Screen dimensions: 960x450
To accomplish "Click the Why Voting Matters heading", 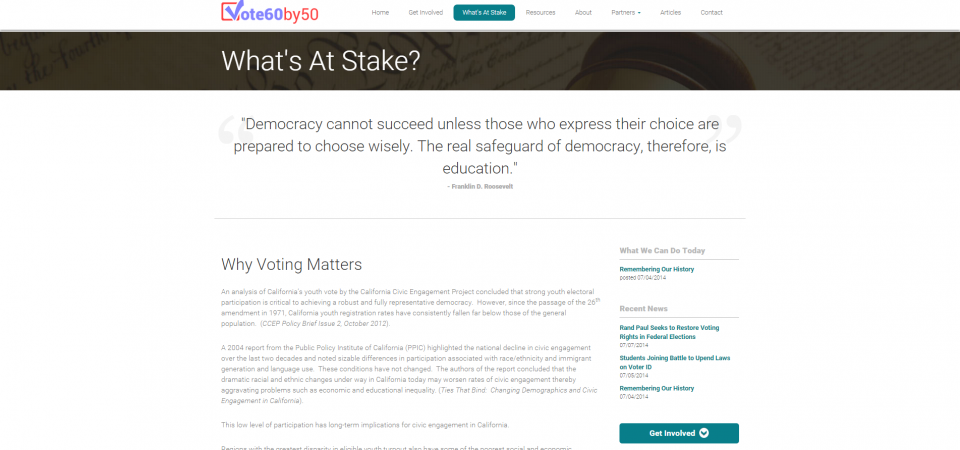I will point(291,264).
